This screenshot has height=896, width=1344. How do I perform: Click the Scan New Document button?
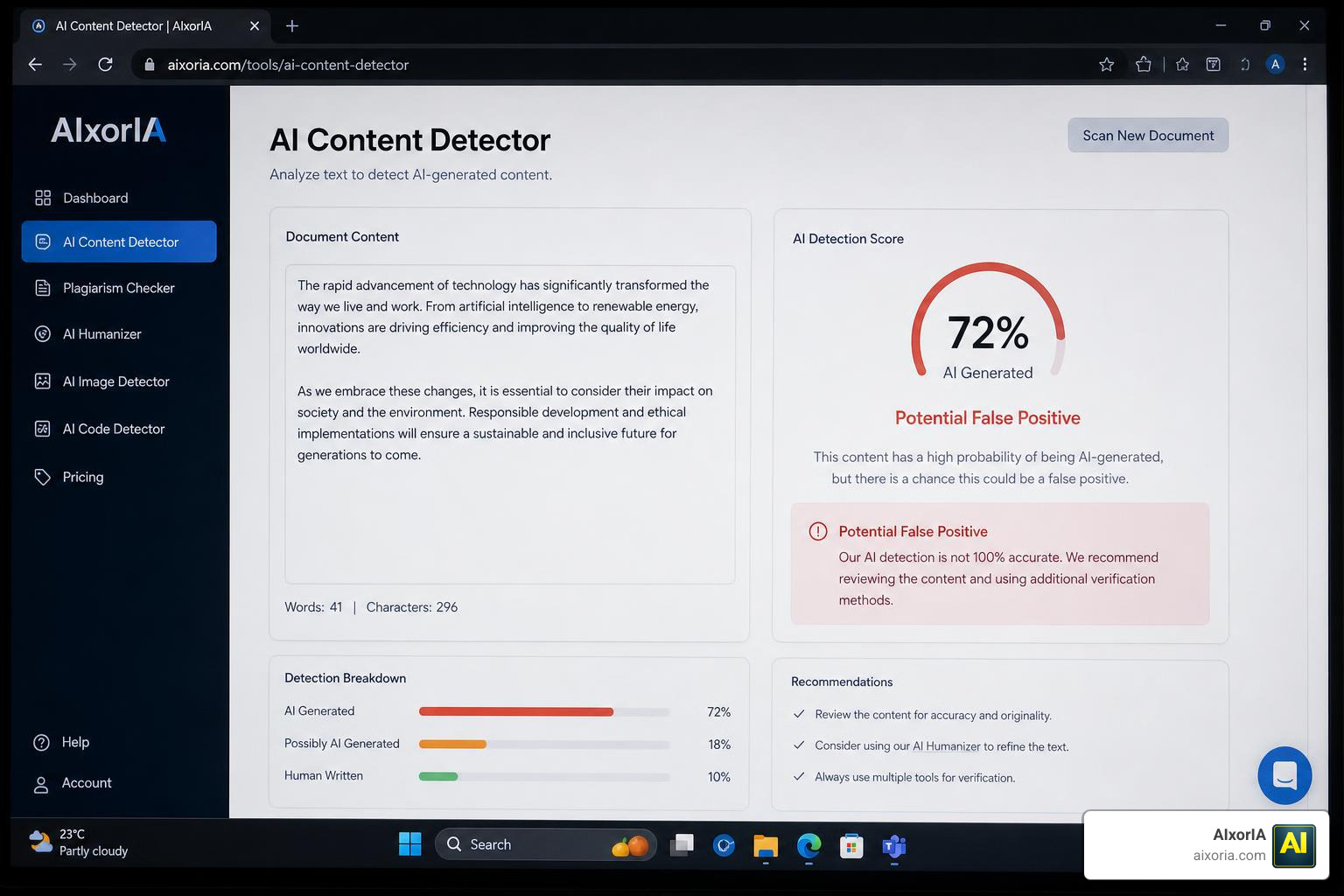(x=1148, y=136)
